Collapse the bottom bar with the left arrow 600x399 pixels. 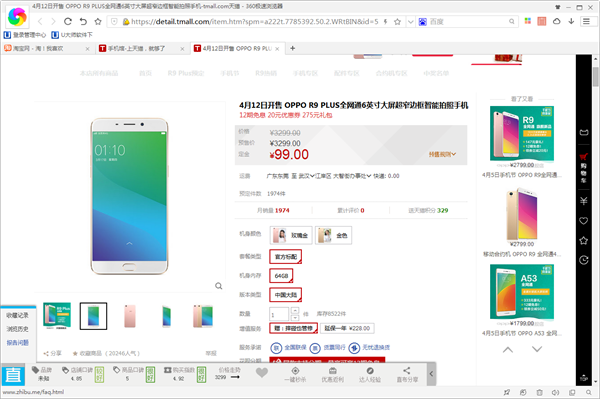(431, 374)
